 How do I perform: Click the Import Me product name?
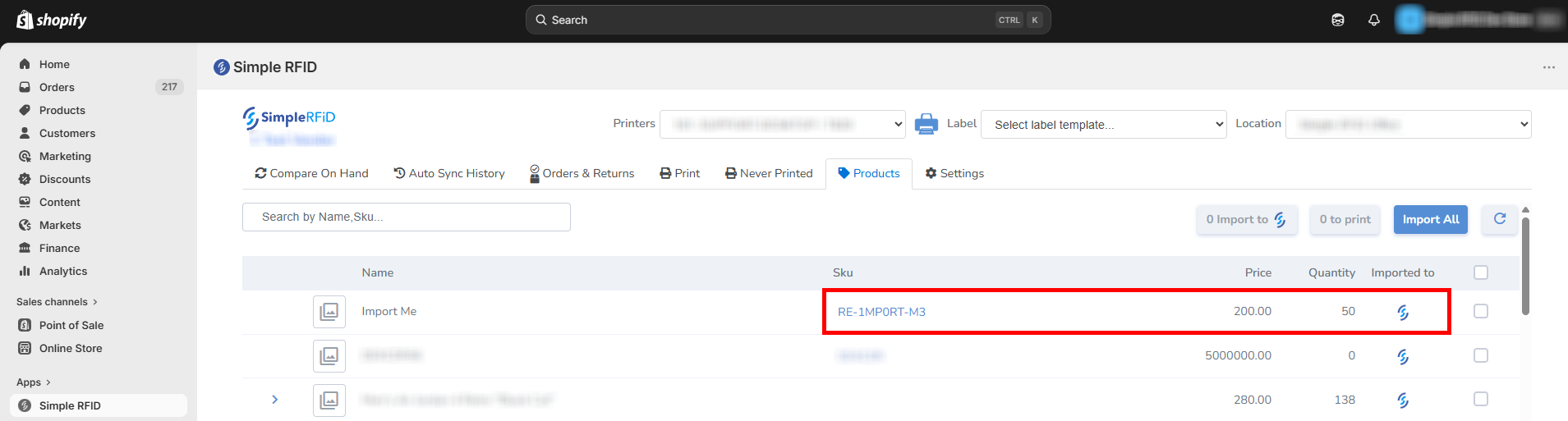click(x=389, y=311)
